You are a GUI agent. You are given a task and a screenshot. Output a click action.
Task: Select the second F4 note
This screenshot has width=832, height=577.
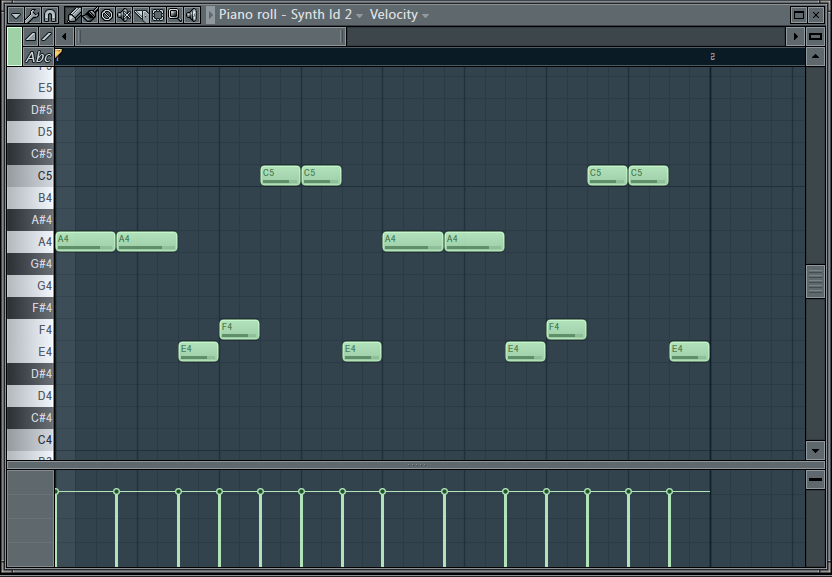pyautogui.click(x=566, y=330)
